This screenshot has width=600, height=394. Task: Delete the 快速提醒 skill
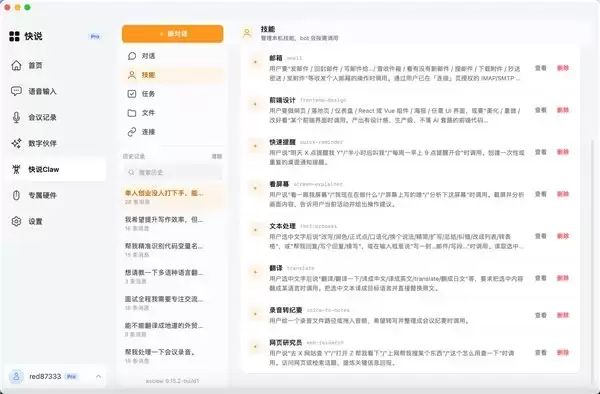562,152
